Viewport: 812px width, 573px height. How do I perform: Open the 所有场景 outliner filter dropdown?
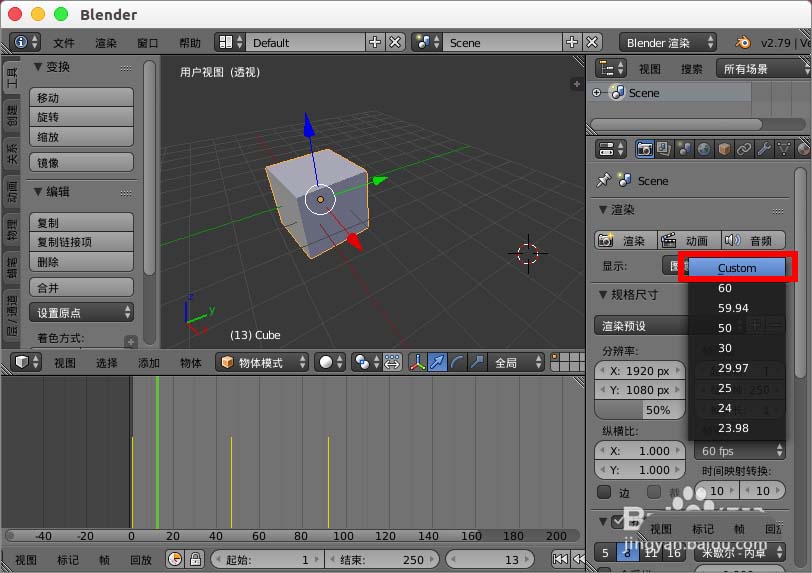(763, 68)
